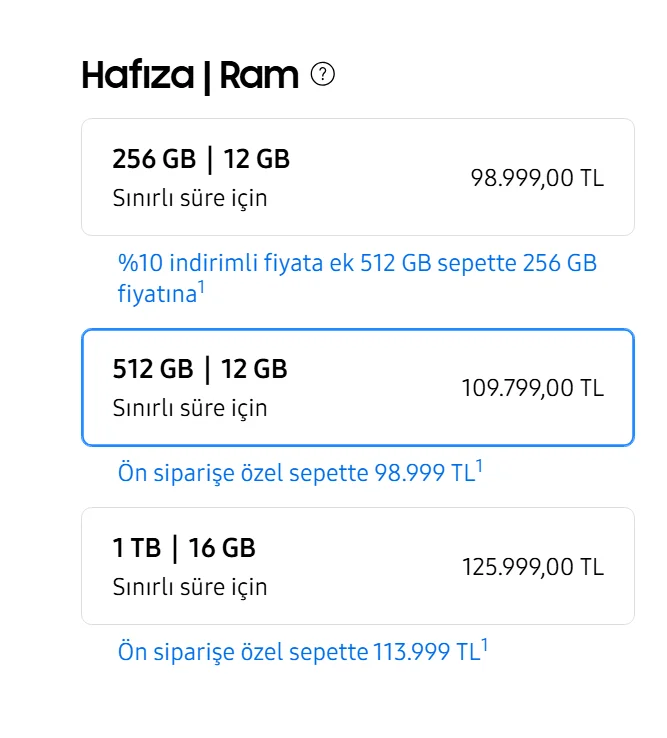667x738 pixels.
Task: Open the Ön siparişe özel sepette 113.999 TL link
Action: [x=298, y=653]
